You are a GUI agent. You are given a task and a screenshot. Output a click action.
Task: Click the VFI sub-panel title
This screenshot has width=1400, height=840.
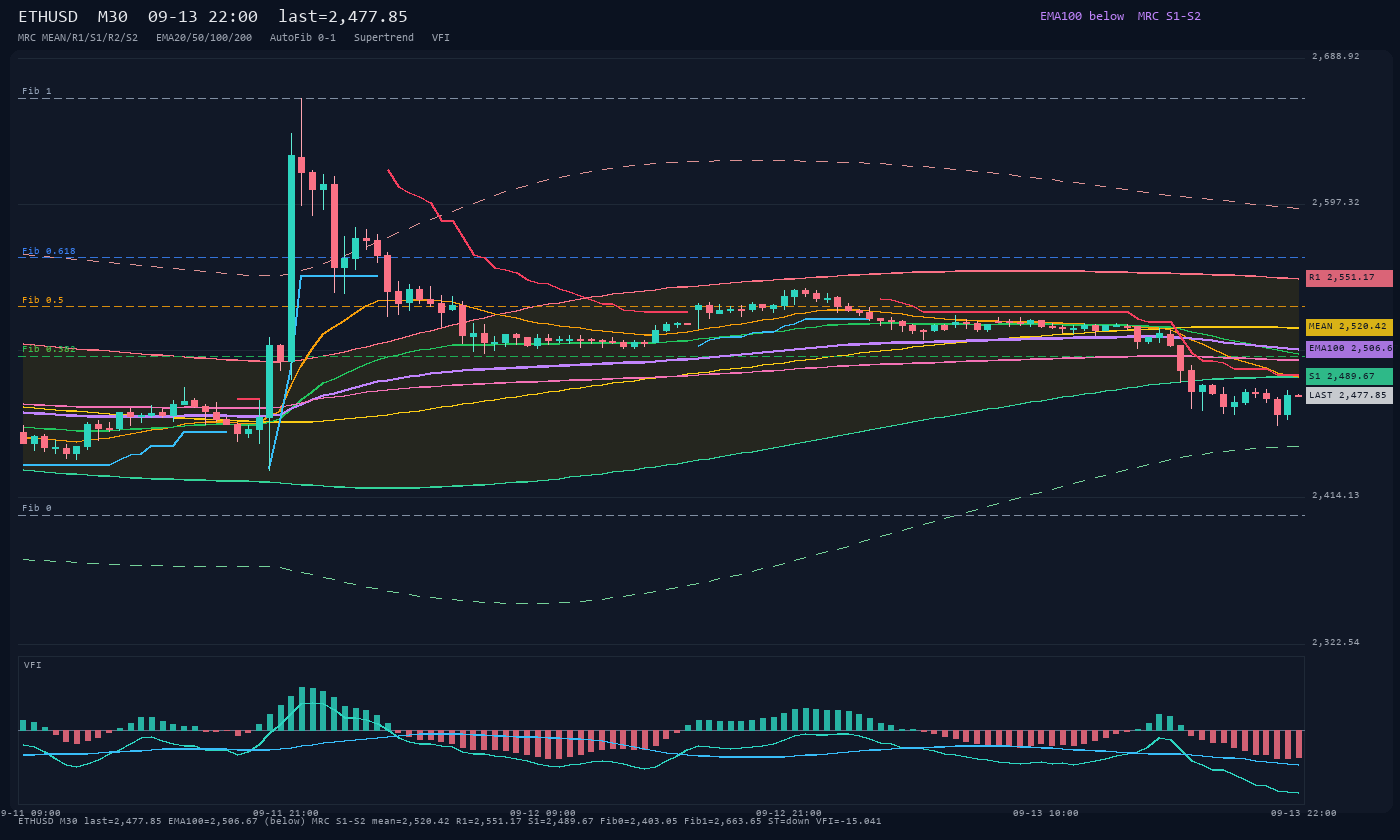(x=33, y=665)
